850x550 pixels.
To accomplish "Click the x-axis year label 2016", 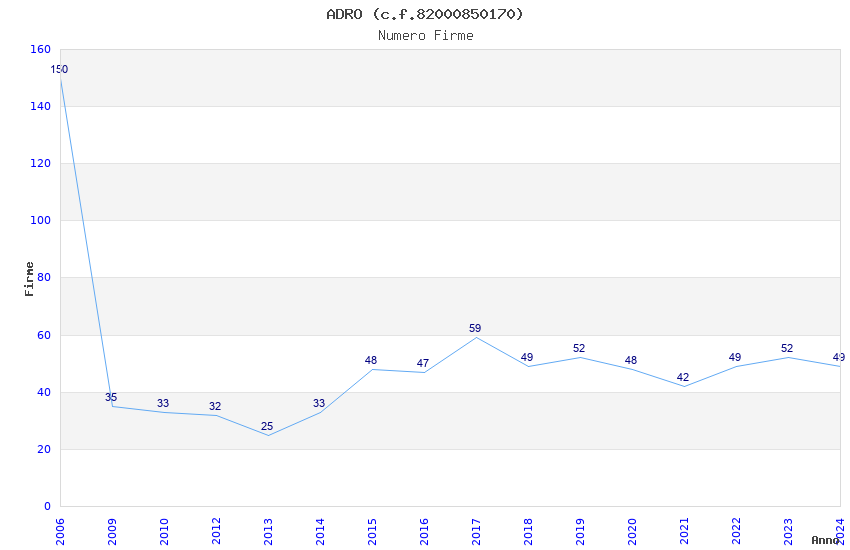I will [424, 532].
